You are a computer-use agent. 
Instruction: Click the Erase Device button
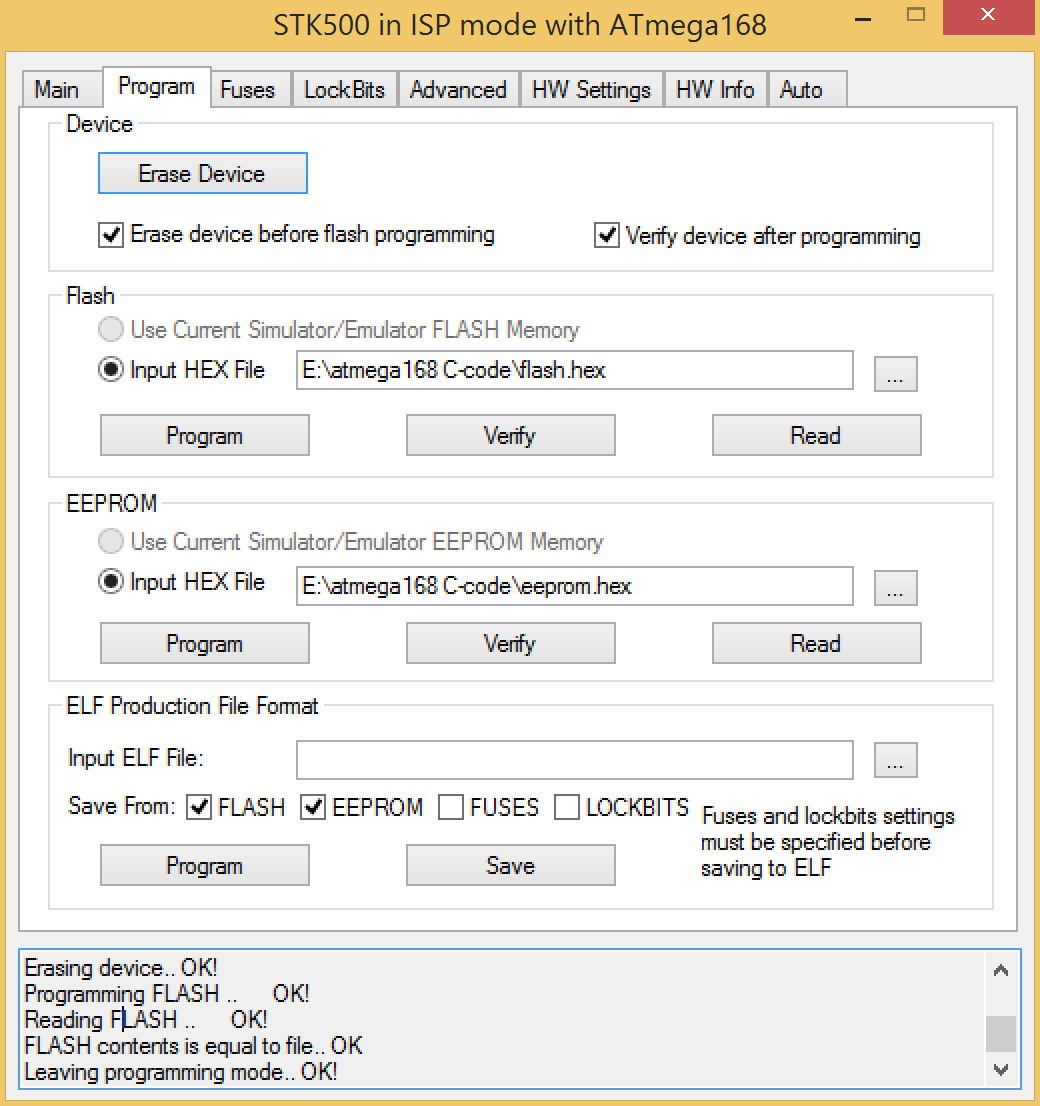[x=202, y=173]
